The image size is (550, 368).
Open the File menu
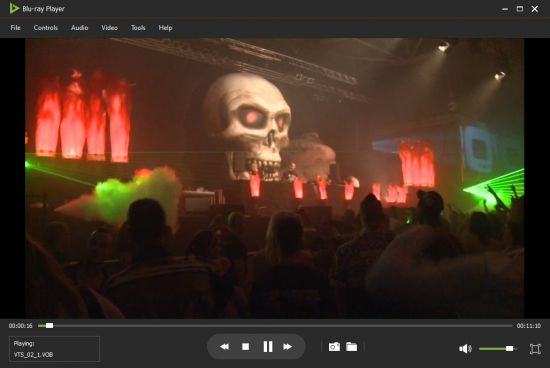tap(15, 28)
